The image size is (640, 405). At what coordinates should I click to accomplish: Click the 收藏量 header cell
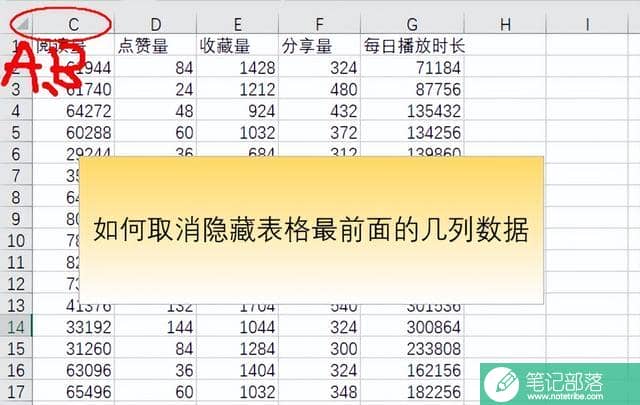click(x=238, y=46)
